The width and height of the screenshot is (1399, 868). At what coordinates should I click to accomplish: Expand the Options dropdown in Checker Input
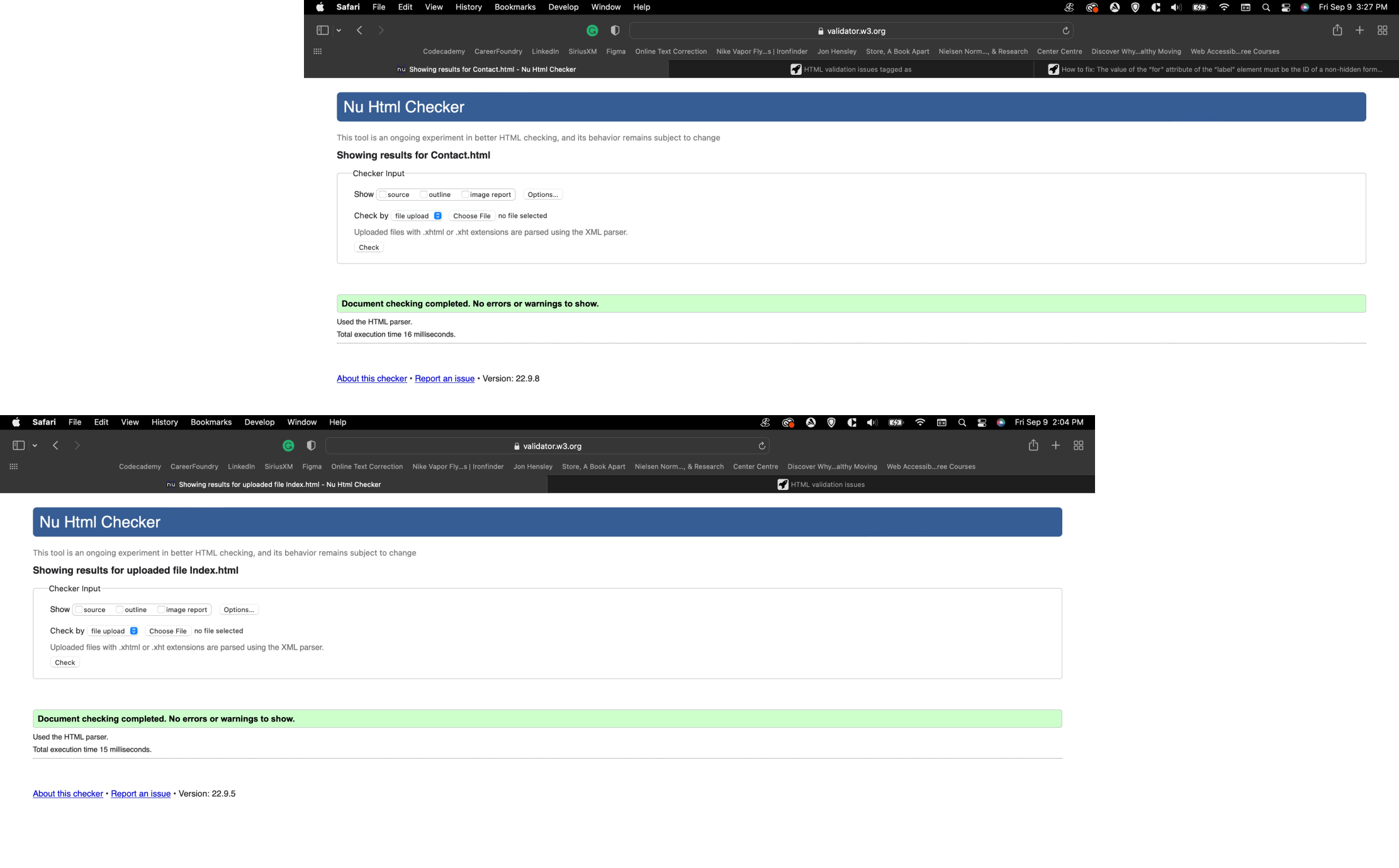542,194
